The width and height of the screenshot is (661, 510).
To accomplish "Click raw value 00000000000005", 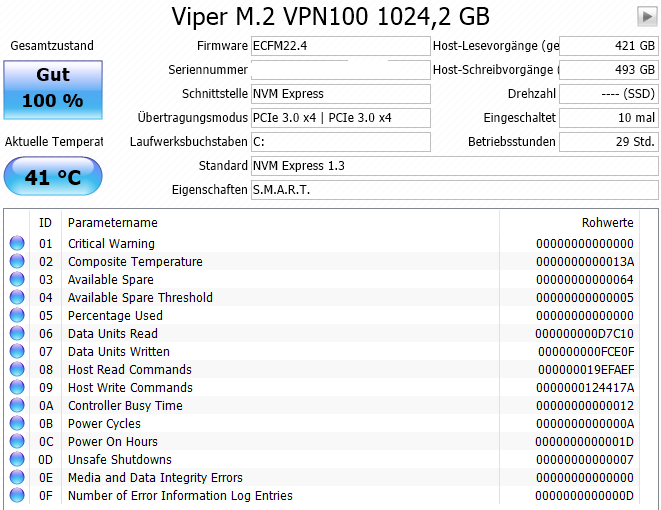I will pyautogui.click(x=585, y=298).
